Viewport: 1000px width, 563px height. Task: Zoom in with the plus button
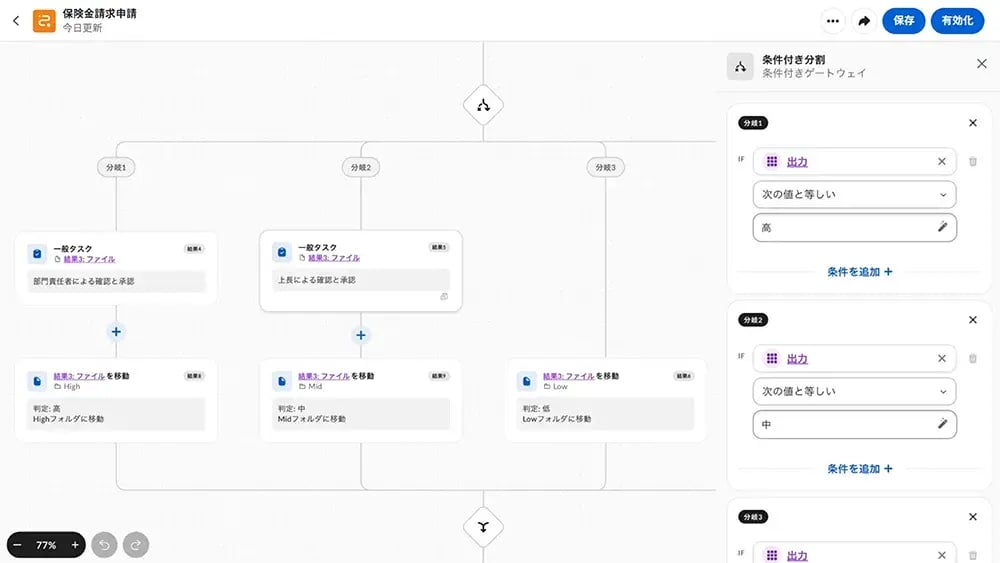point(75,545)
